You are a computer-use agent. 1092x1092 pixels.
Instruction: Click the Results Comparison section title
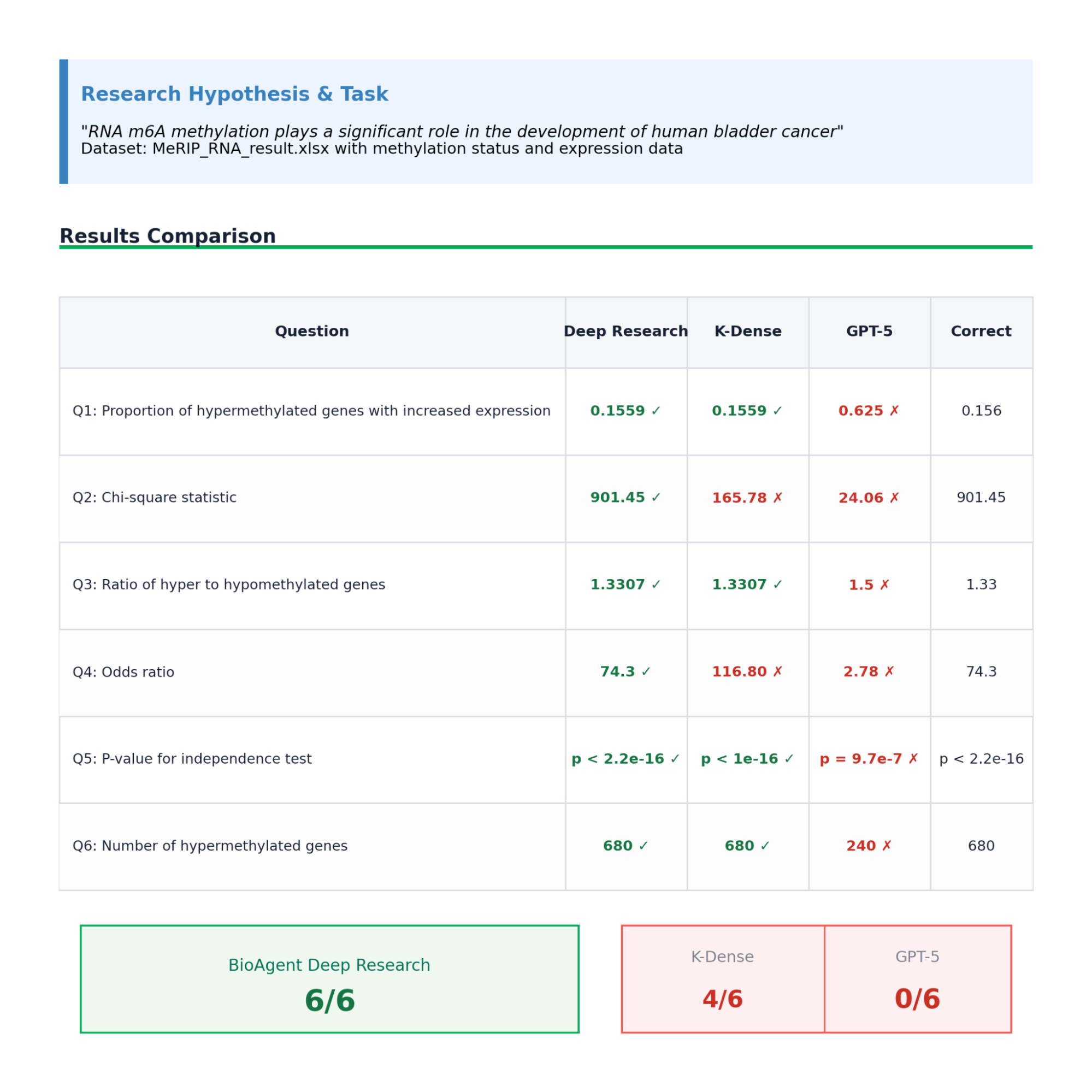(x=167, y=236)
